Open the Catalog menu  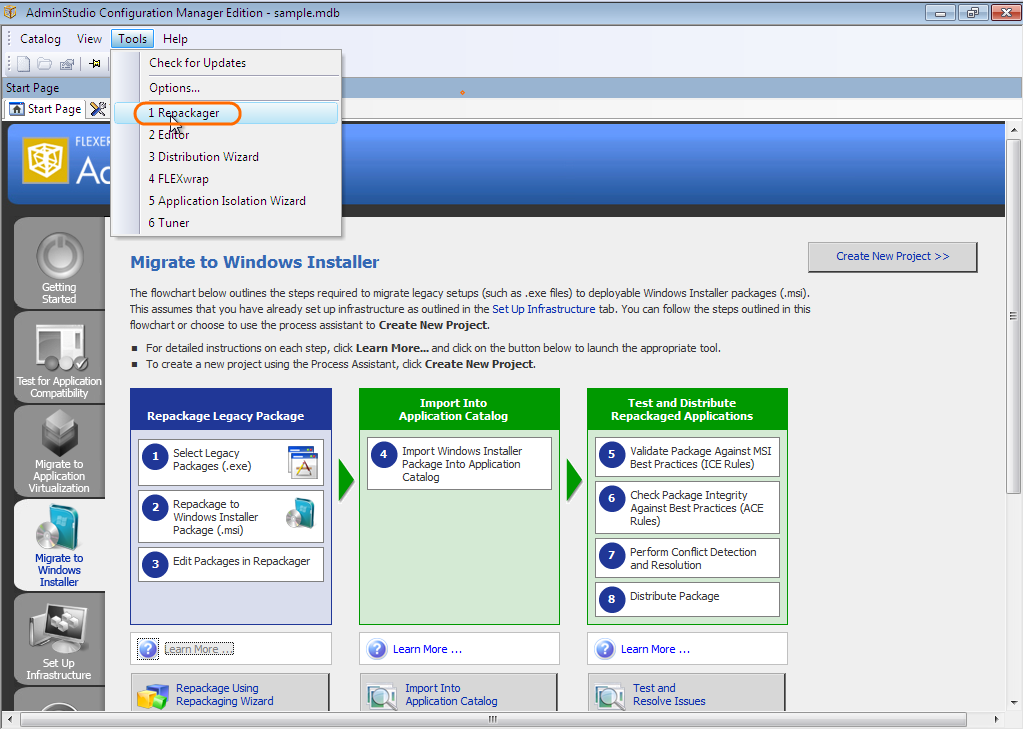tap(40, 39)
